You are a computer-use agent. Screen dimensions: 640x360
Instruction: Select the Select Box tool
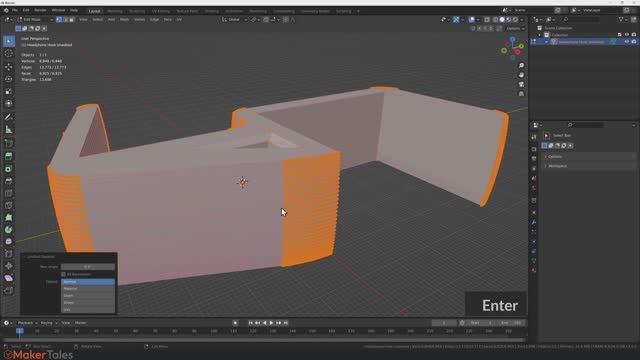9,41
